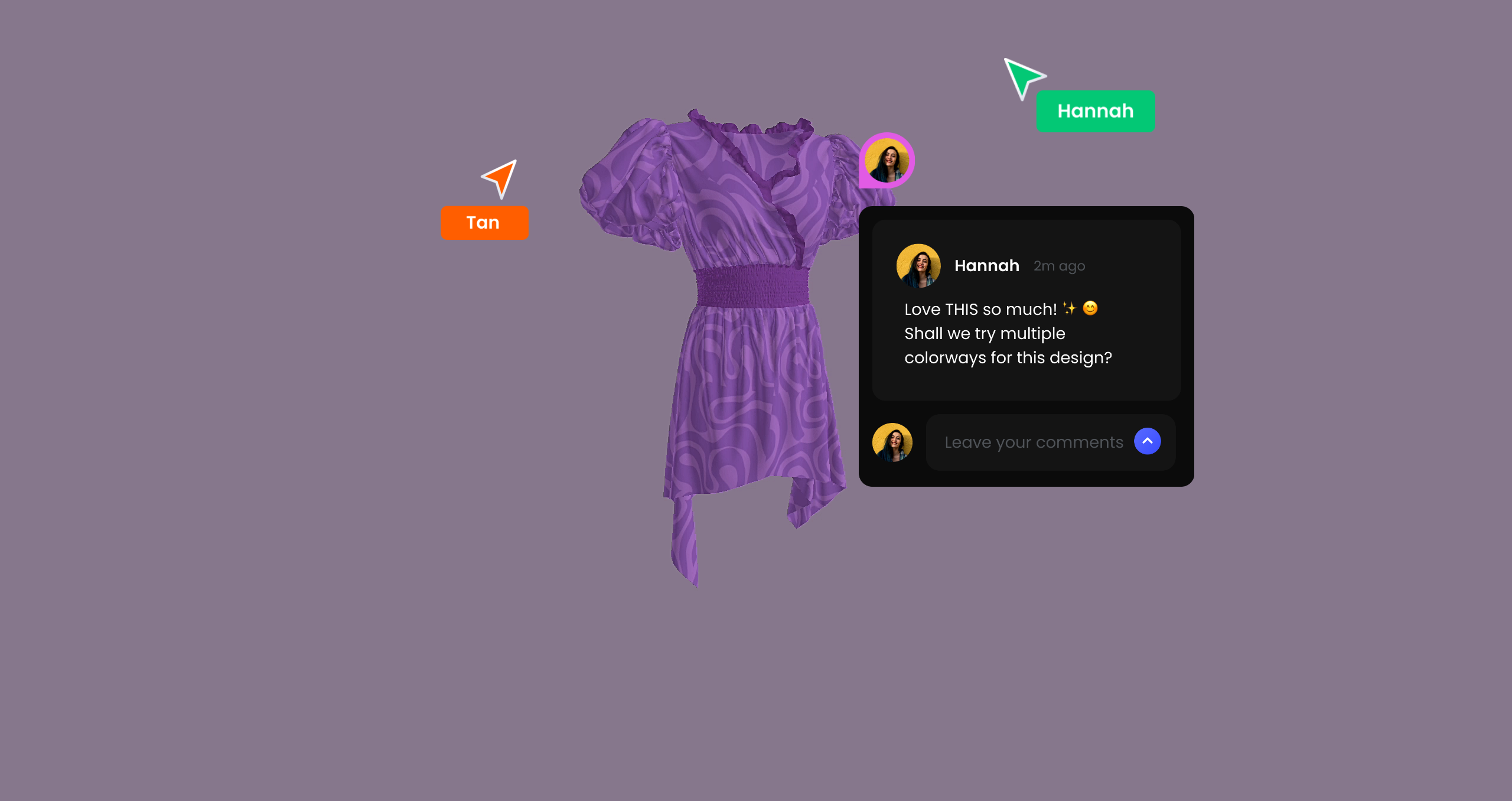Select the purple dress 3D model
The image size is (1512, 801).
738,349
